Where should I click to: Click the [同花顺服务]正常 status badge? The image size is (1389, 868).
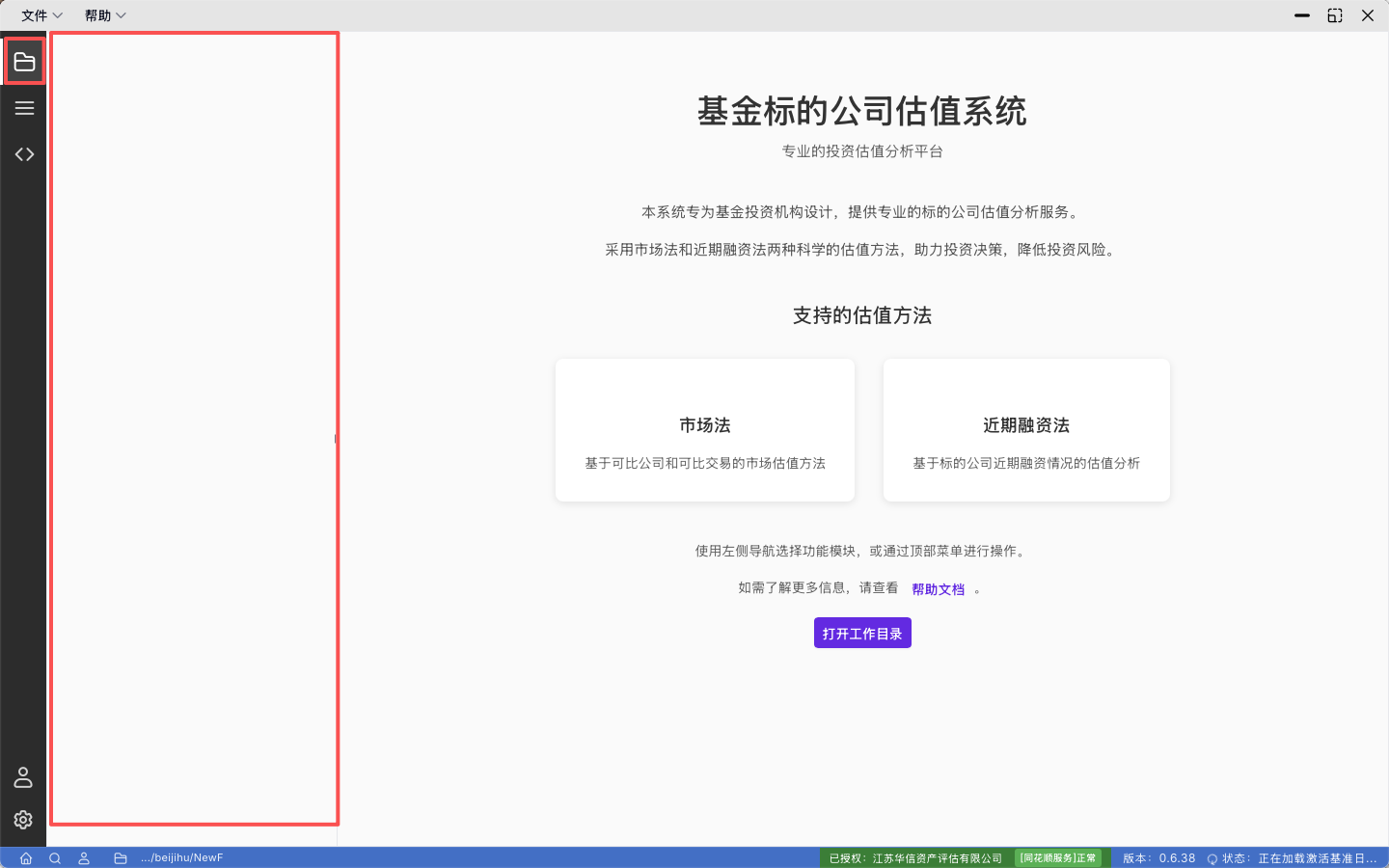click(x=1058, y=857)
